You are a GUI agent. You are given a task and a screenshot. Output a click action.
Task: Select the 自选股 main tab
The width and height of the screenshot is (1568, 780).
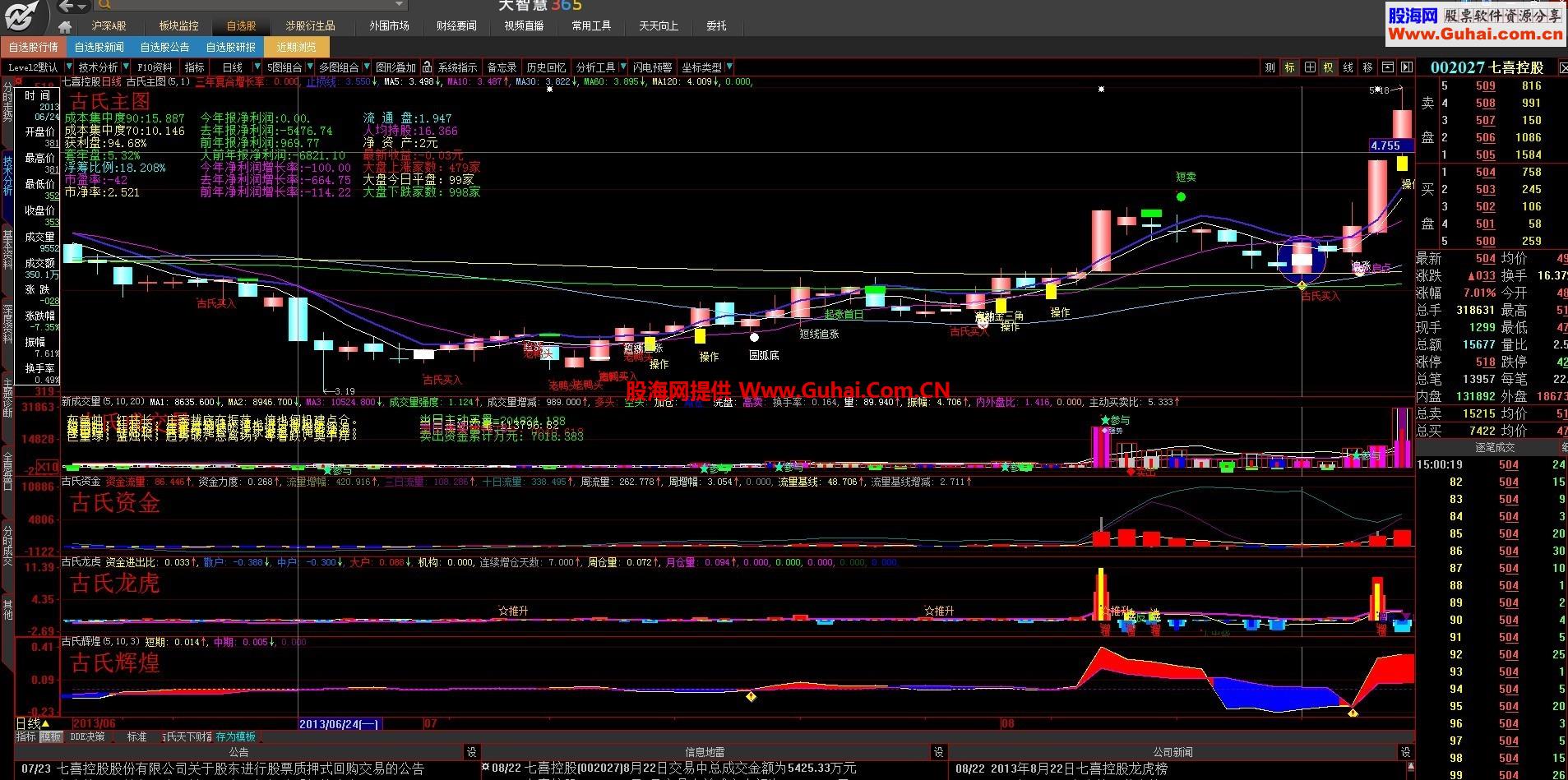point(241,26)
